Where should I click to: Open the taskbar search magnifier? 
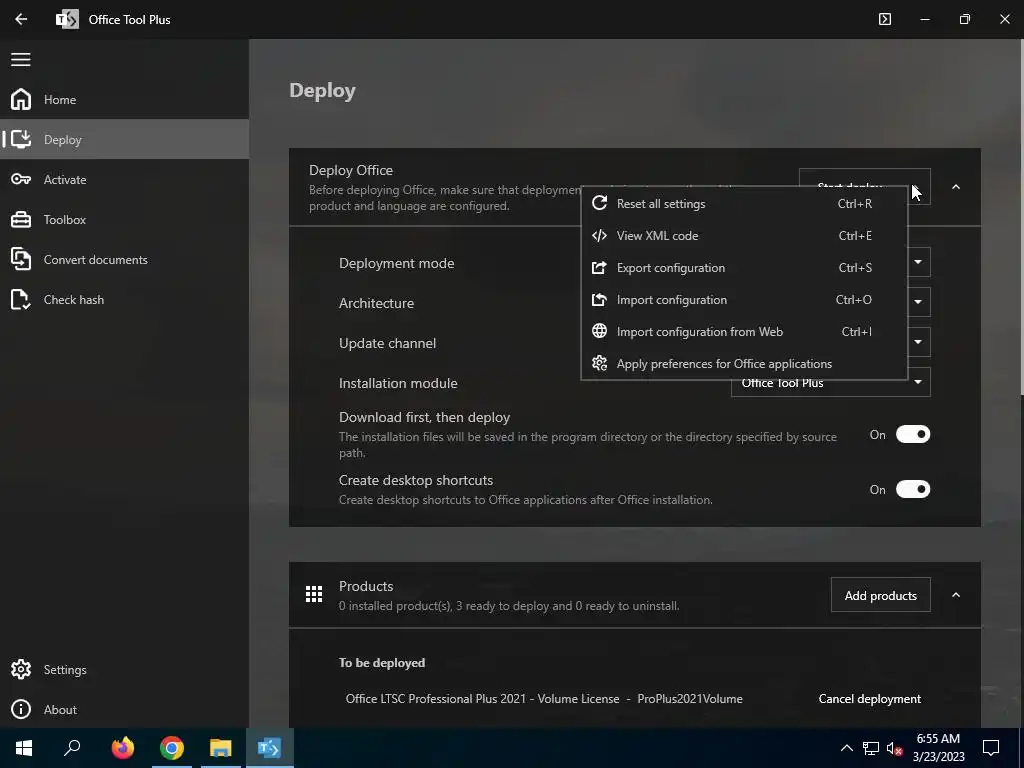pyautogui.click(x=72, y=748)
